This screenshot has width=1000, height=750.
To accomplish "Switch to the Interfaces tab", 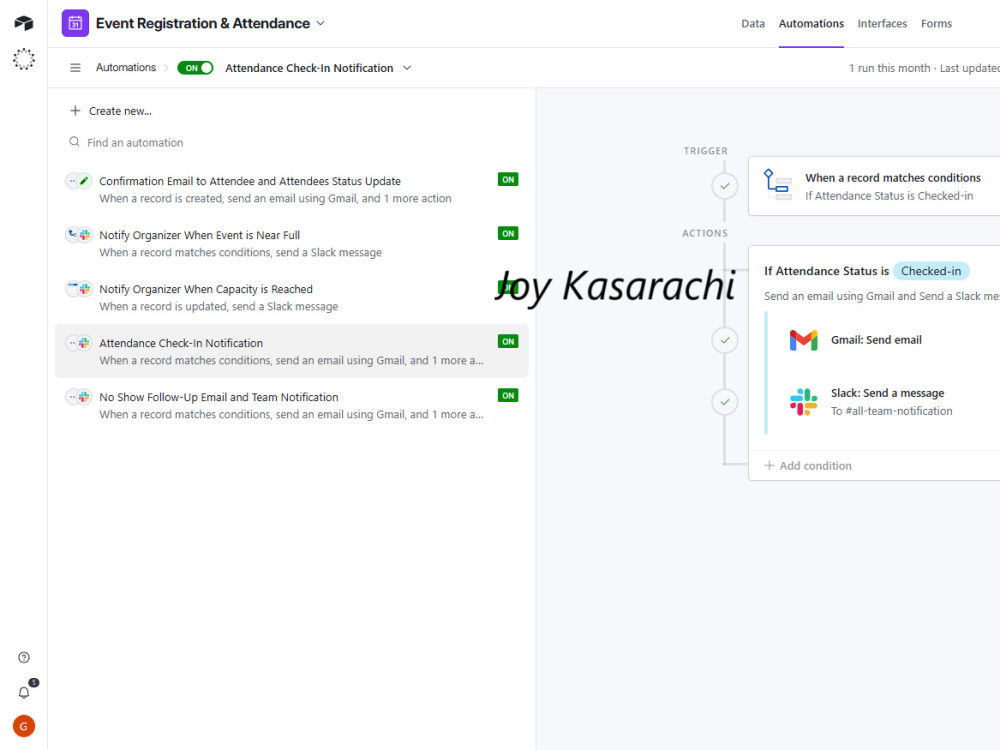I will 882,24.
